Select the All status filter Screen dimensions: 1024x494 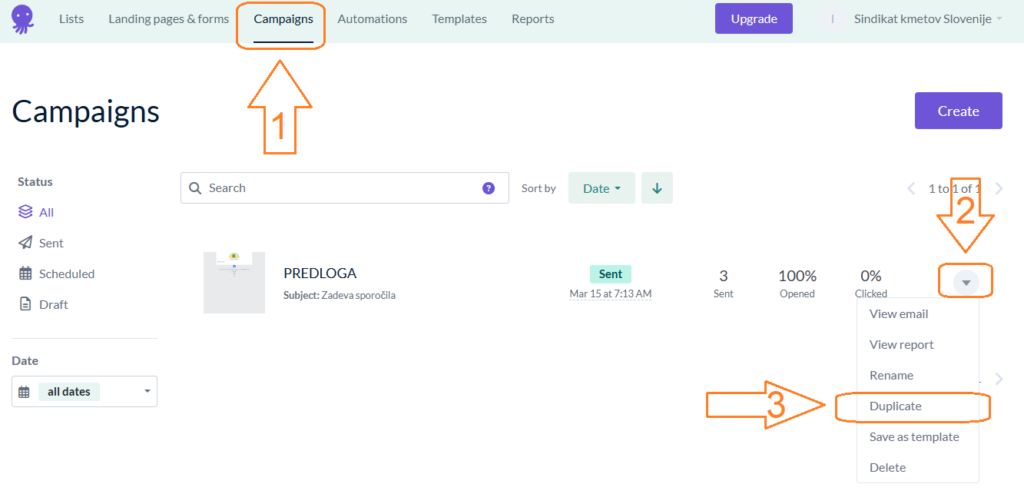pos(46,212)
